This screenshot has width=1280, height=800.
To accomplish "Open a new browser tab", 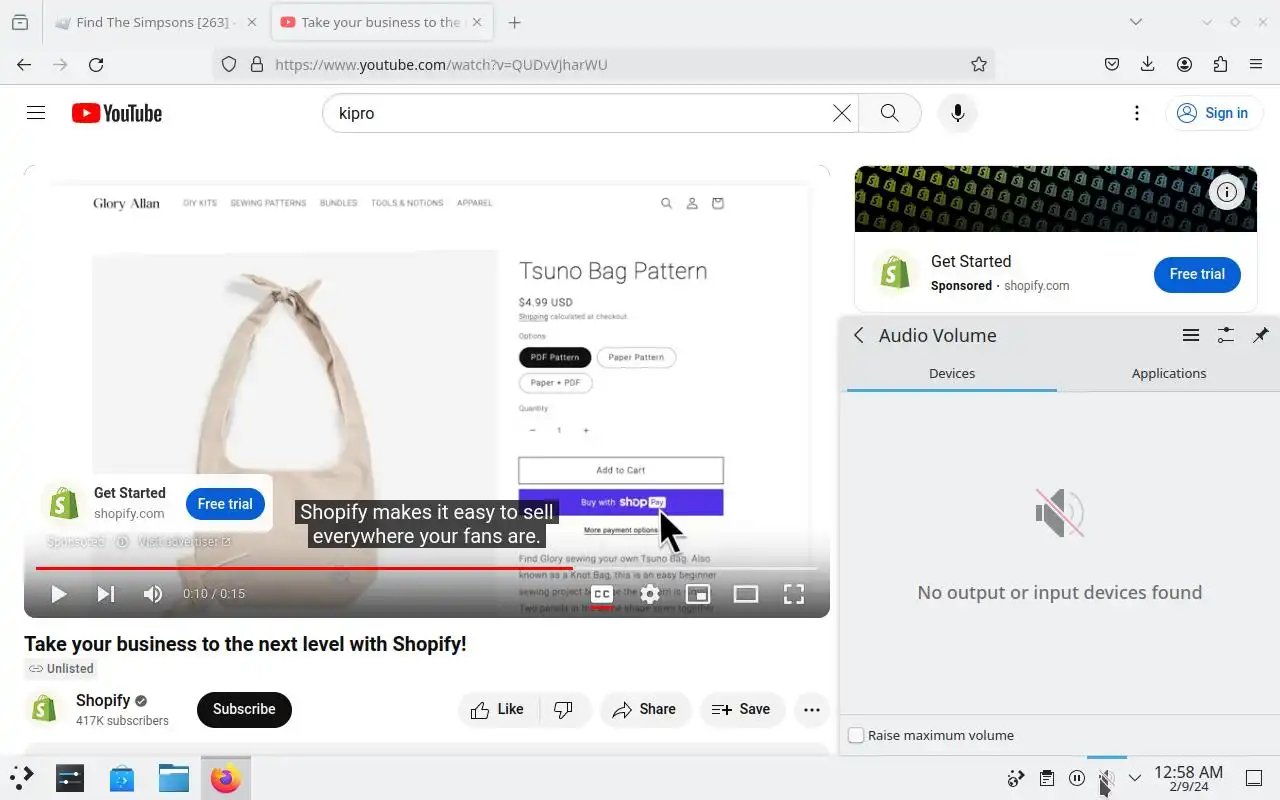I will pos(514,22).
